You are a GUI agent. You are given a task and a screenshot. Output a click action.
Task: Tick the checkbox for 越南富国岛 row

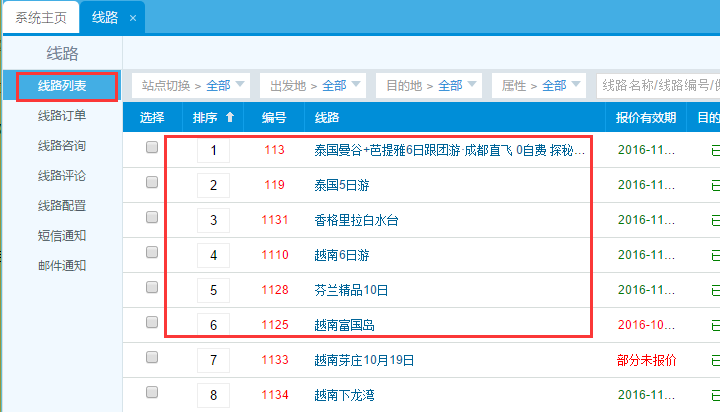point(152,322)
